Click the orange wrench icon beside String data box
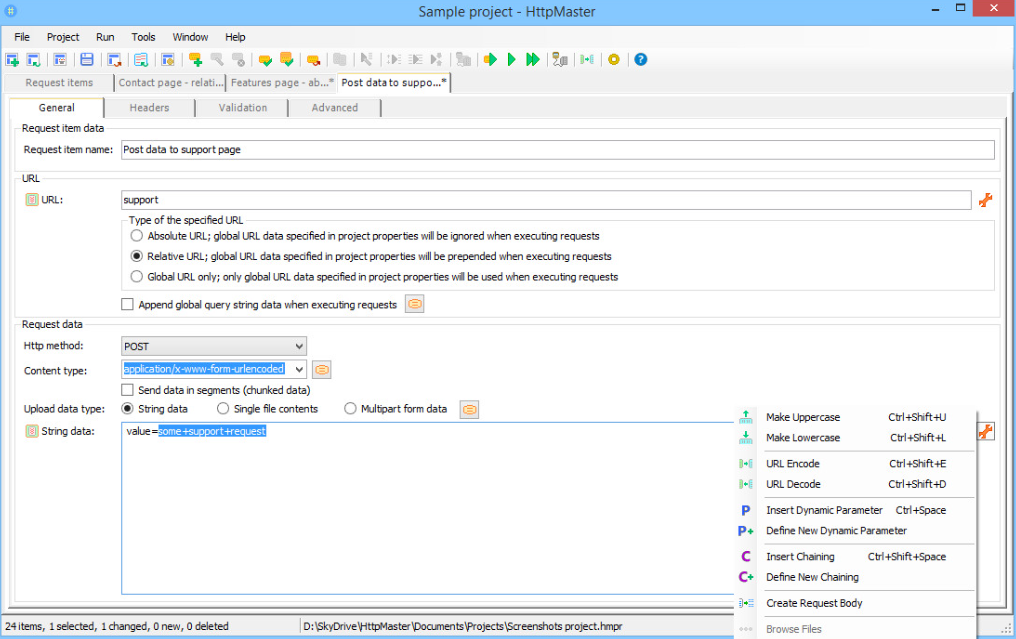The height and width of the screenshot is (639, 1016). (986, 431)
